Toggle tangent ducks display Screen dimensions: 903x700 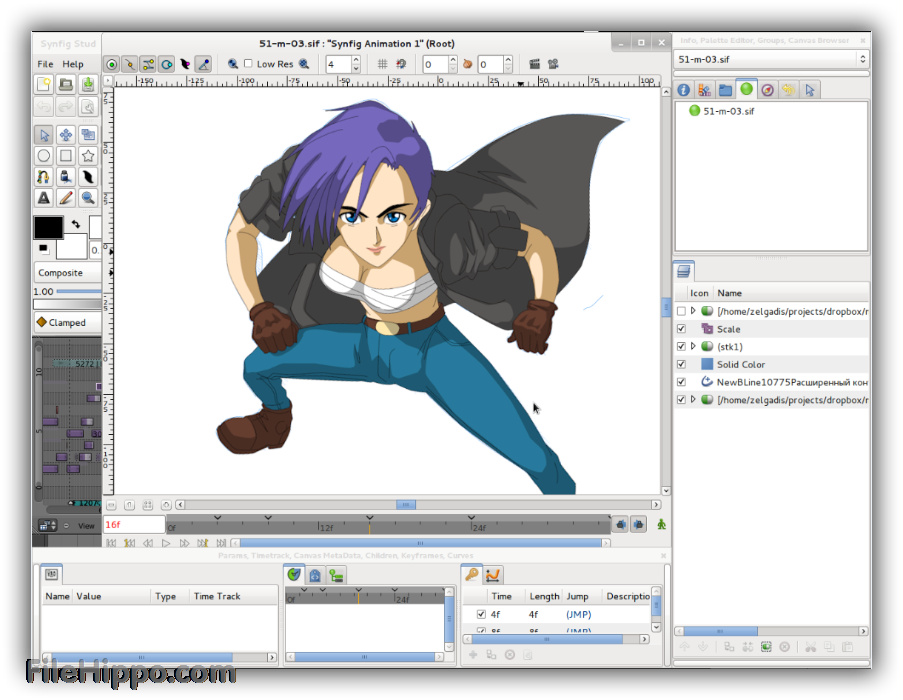pos(149,64)
